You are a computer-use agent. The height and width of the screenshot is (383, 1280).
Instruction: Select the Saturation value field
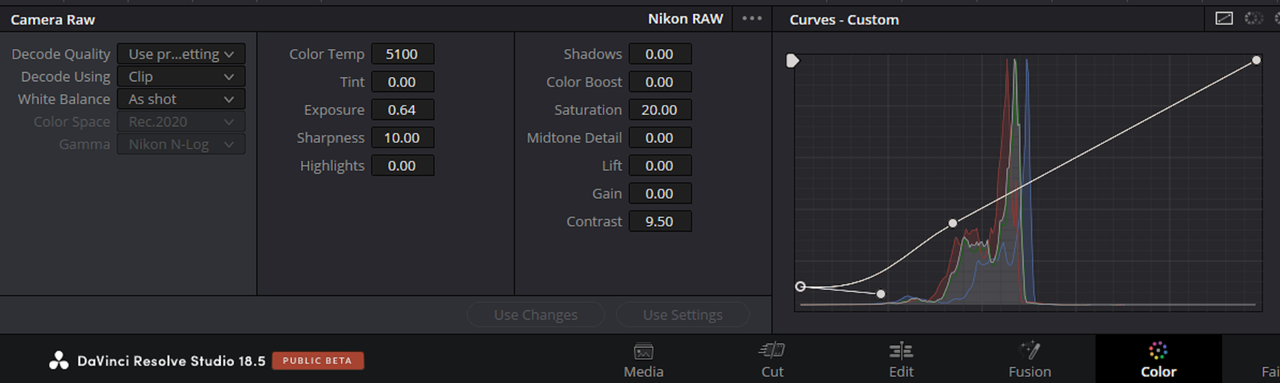[660, 110]
